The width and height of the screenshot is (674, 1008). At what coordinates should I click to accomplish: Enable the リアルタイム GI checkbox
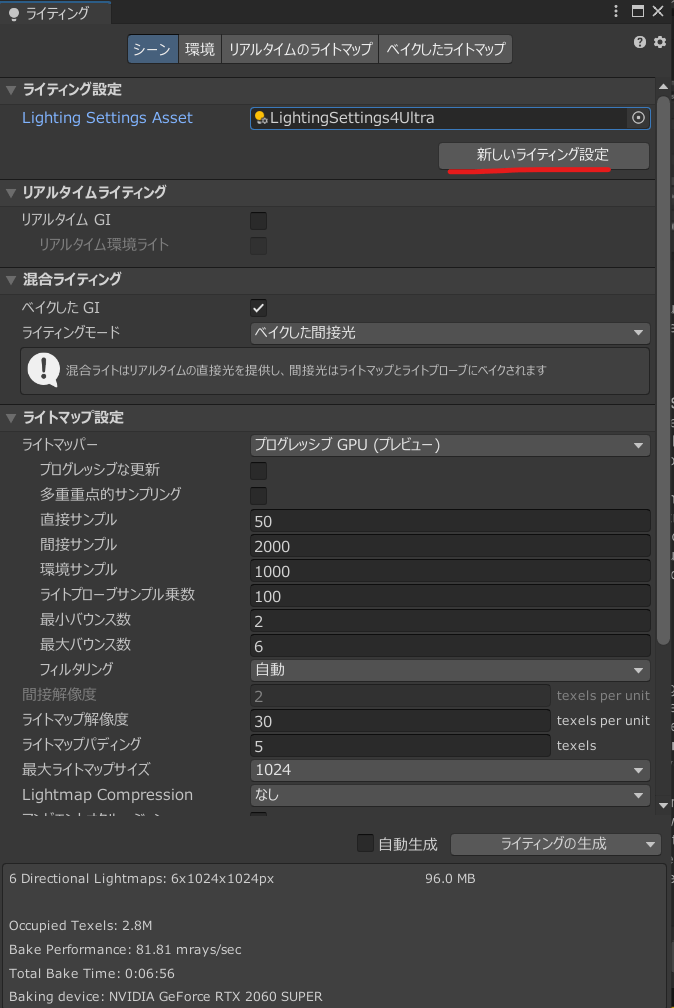click(258, 220)
